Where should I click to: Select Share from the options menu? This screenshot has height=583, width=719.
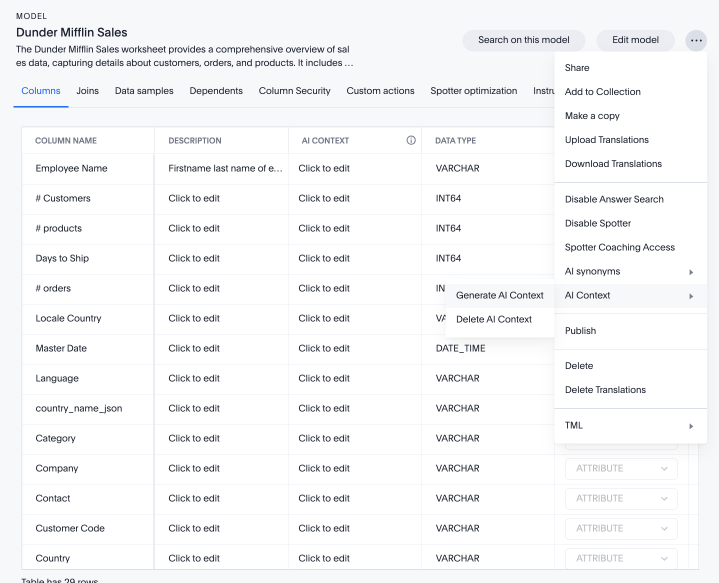tap(577, 68)
